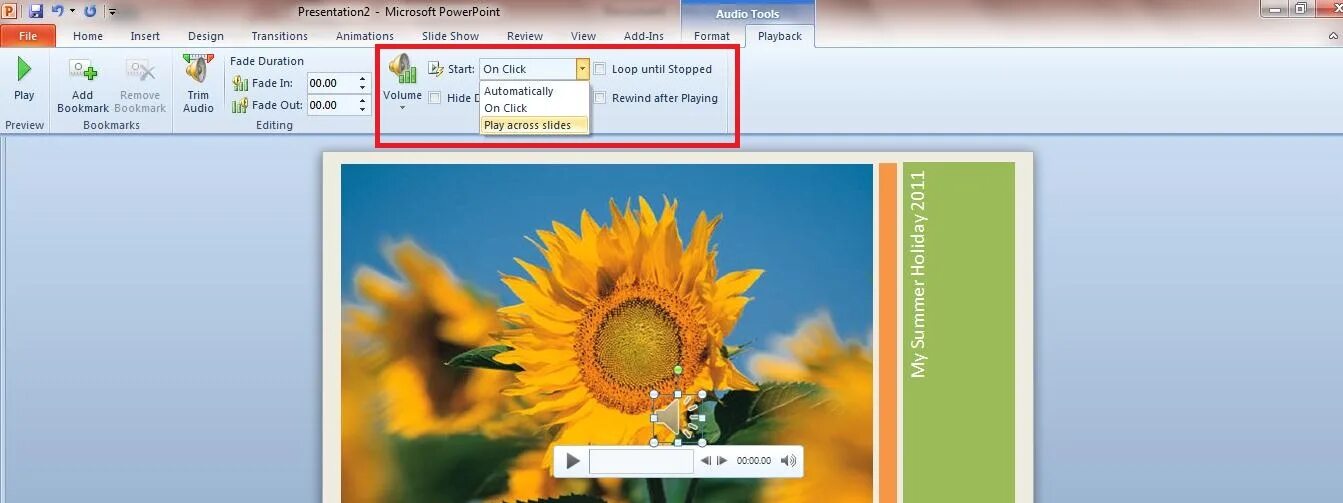The image size is (1343, 503).
Task: Click the Start lightning icon
Action: tap(436, 69)
